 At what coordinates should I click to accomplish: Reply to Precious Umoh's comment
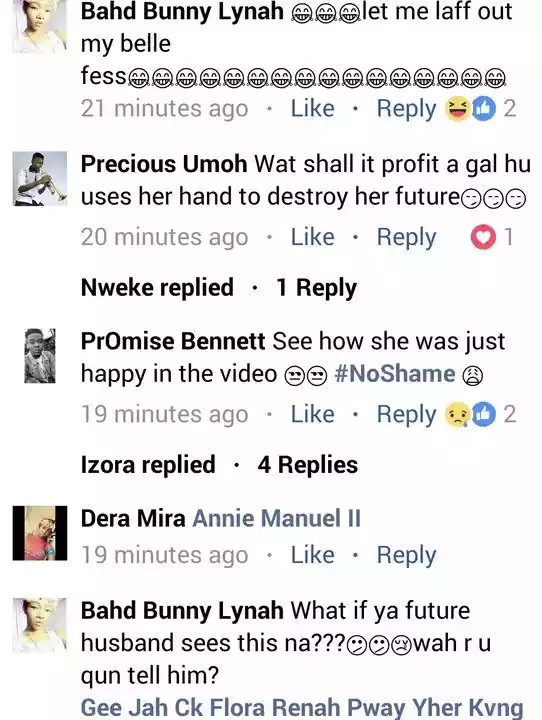406,237
